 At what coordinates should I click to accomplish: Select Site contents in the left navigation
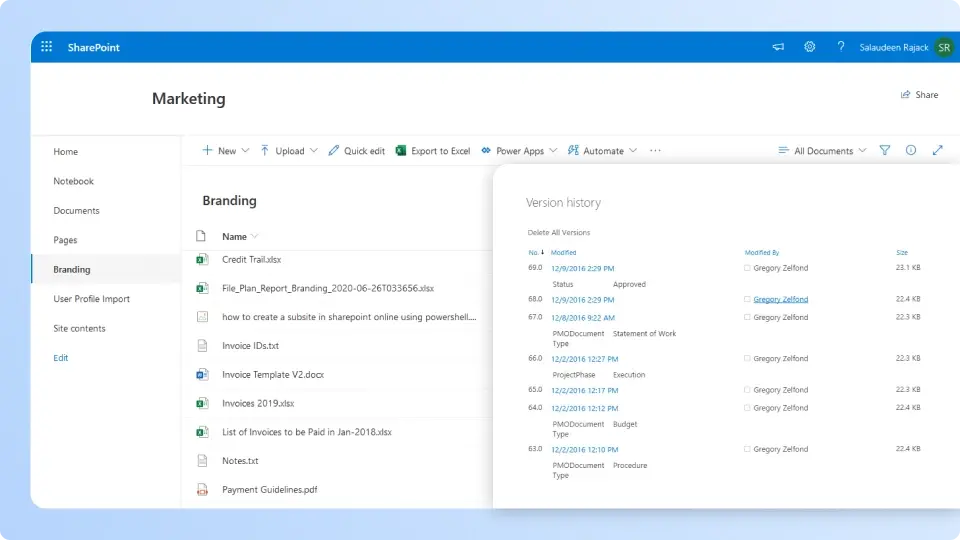[x=79, y=328]
